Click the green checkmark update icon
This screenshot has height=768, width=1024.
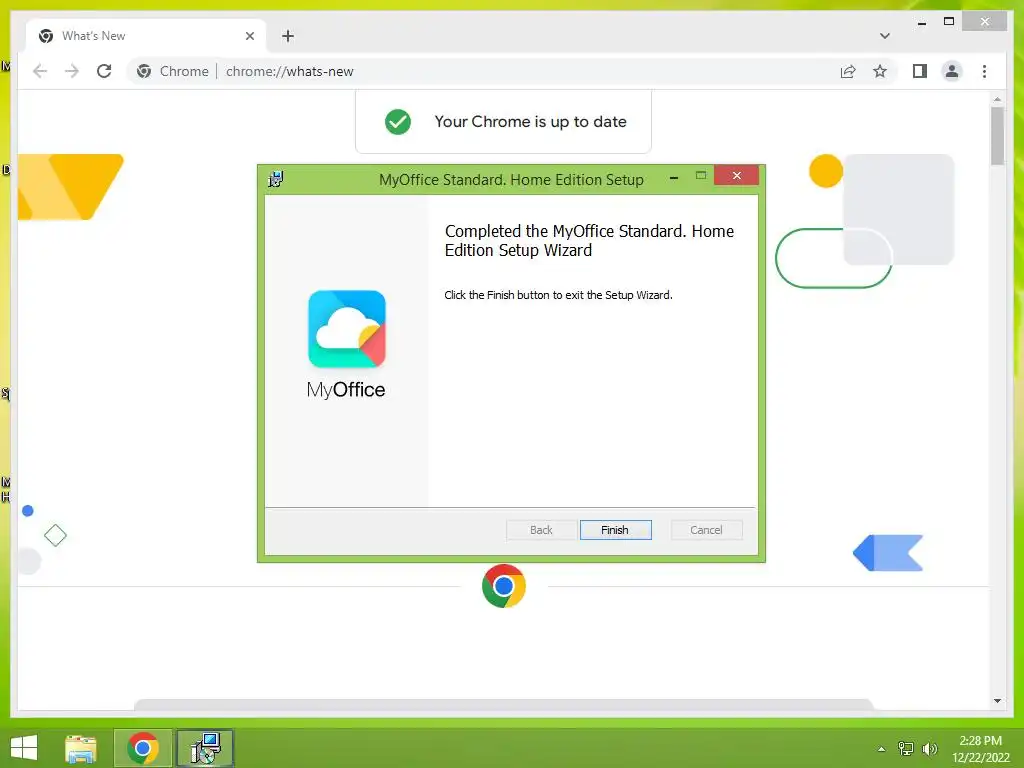pyautogui.click(x=398, y=121)
